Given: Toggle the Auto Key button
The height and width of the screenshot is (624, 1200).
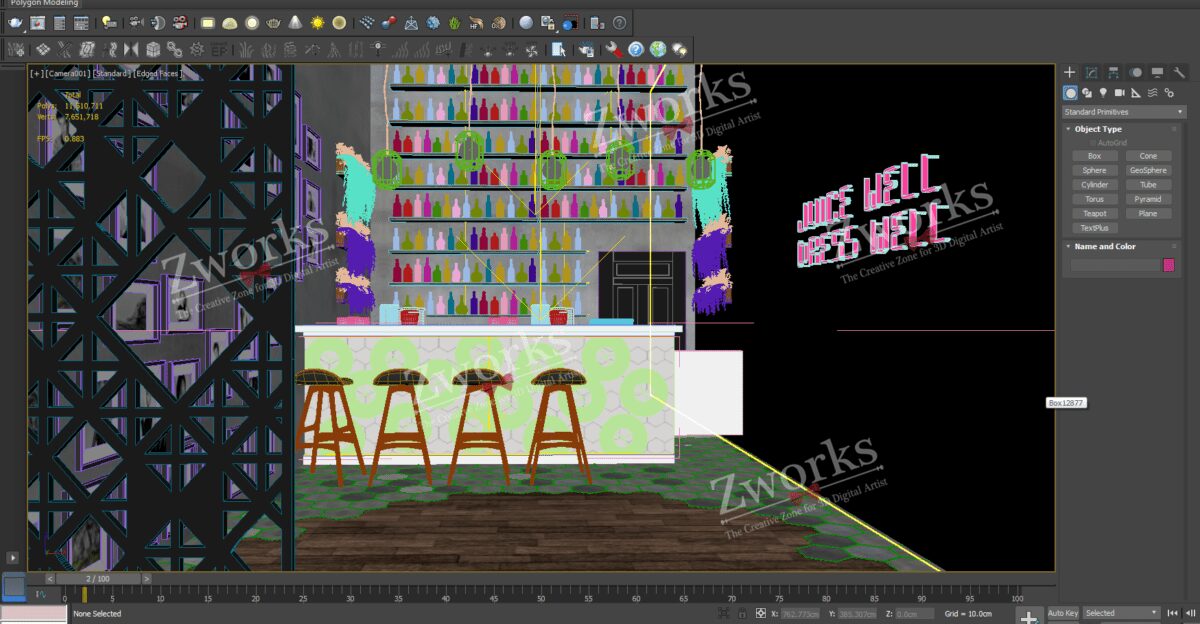Looking at the screenshot, I should pos(1063,613).
